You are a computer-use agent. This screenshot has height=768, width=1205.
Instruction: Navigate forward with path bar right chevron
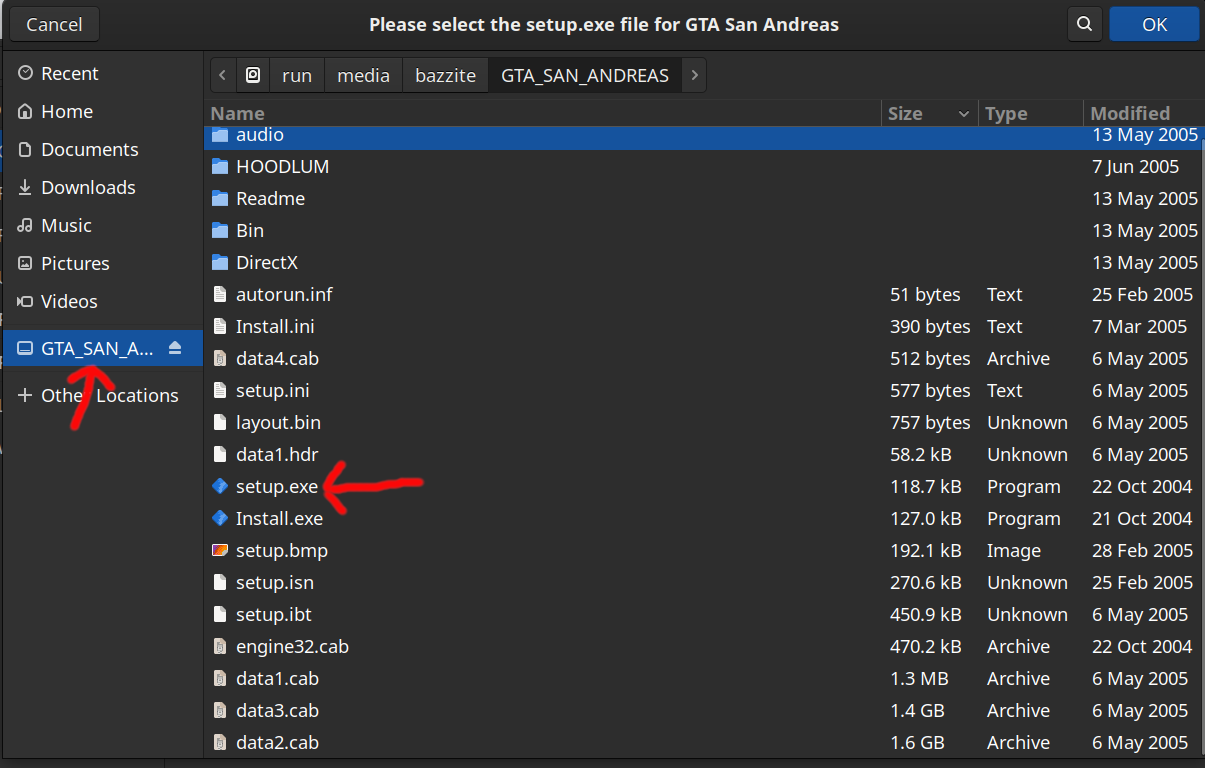point(694,75)
